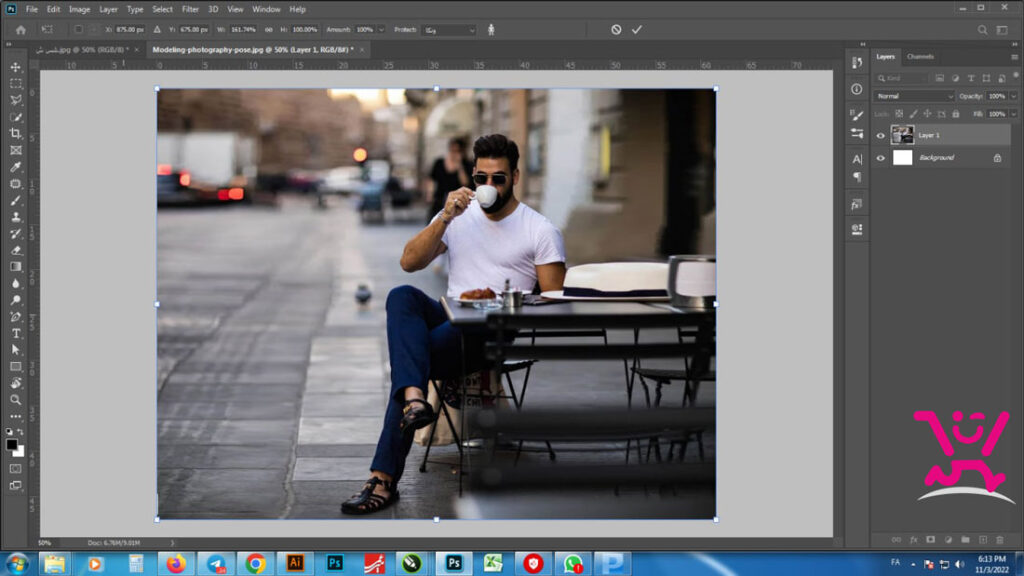Image resolution: width=1024 pixels, height=576 pixels.
Task: Hide the Background layer eye icon
Action: coord(880,157)
